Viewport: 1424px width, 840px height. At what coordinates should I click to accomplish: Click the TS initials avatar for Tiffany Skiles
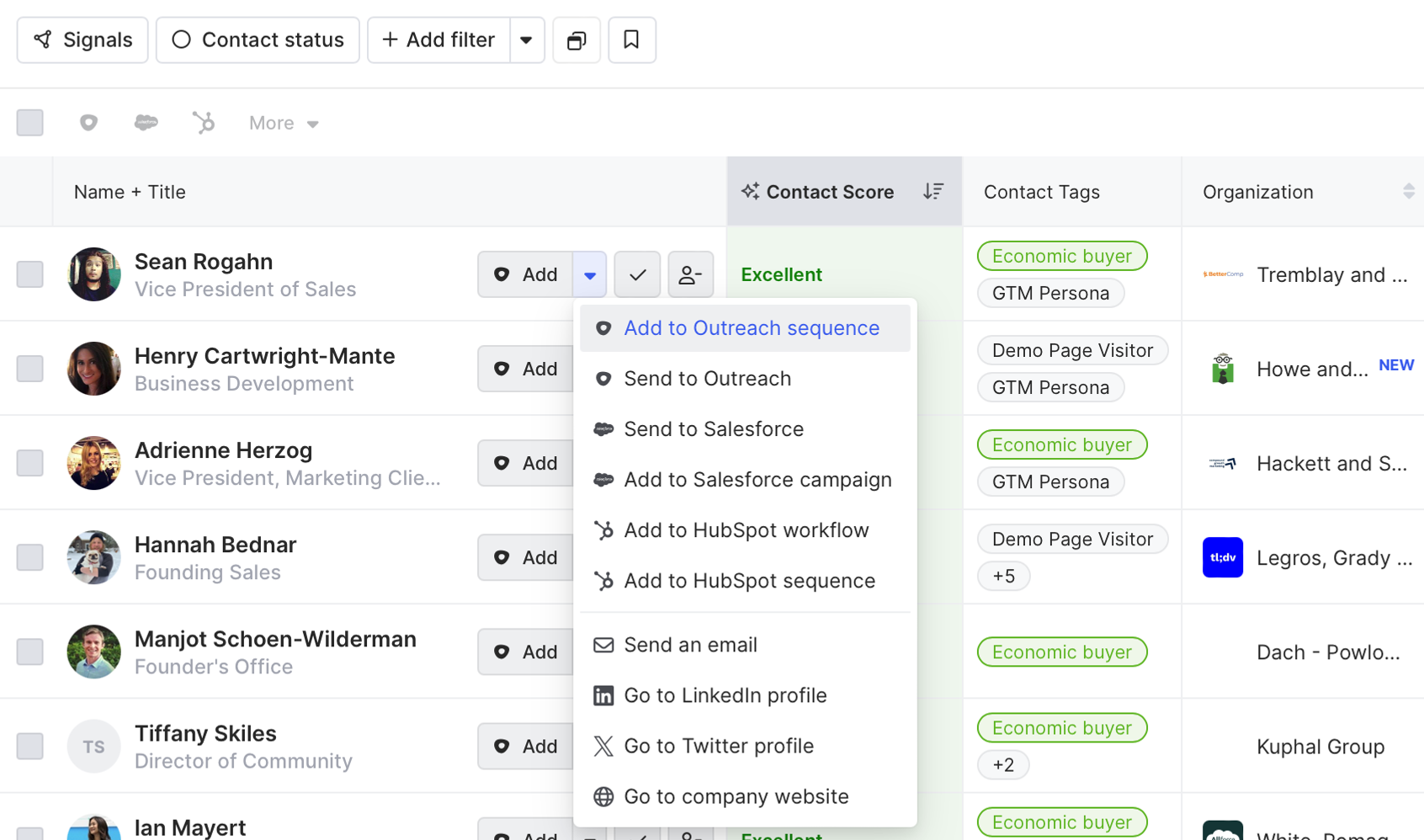[x=94, y=746]
